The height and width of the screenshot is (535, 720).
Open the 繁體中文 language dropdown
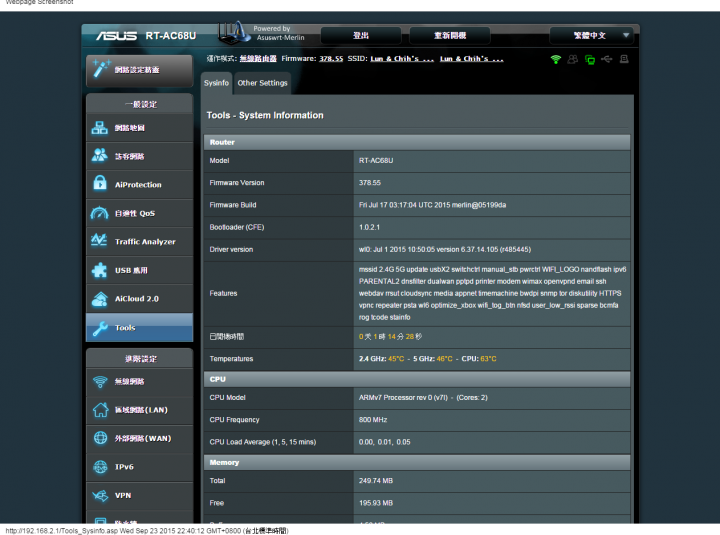pos(591,35)
